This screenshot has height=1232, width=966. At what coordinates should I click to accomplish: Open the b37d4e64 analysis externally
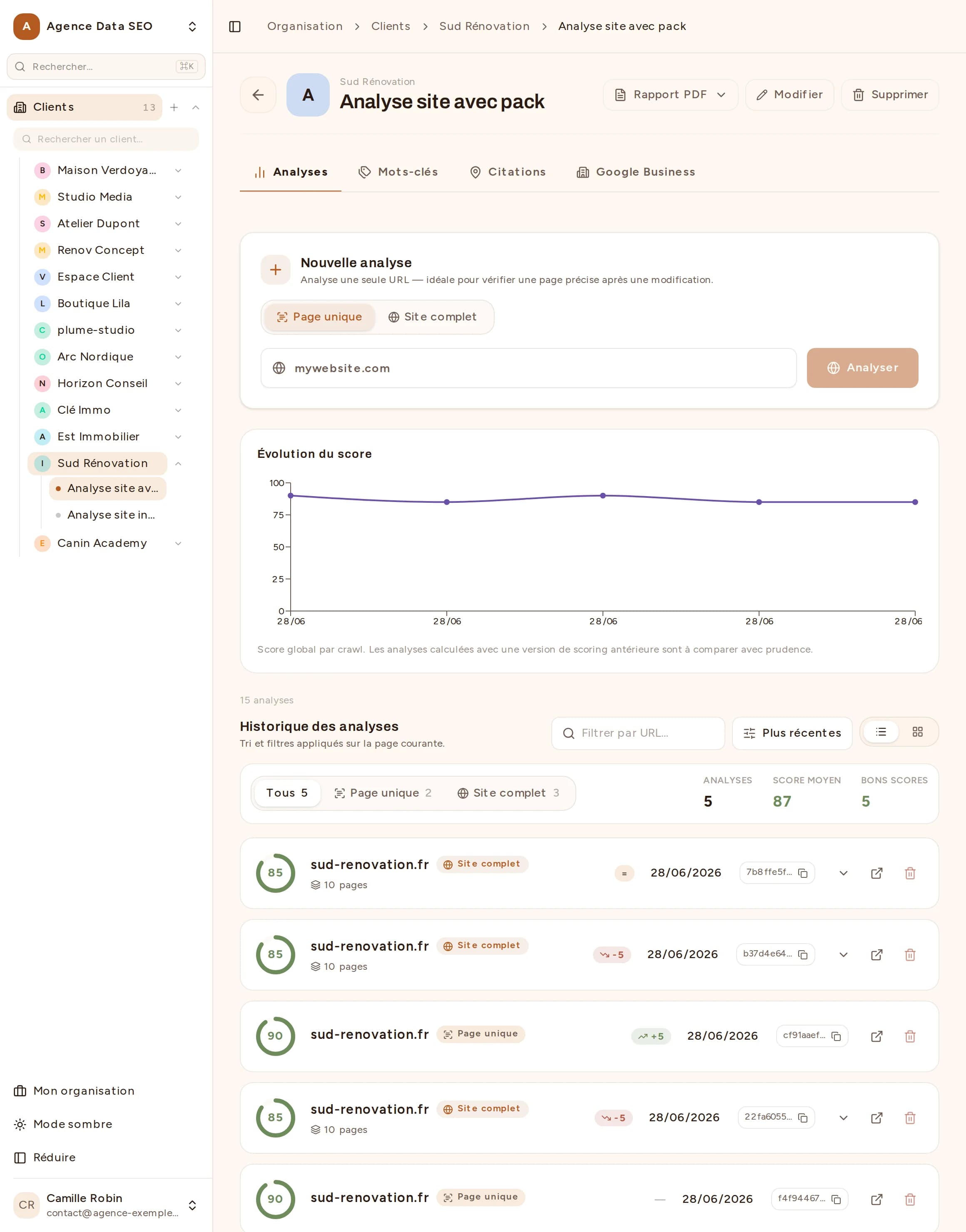876,954
